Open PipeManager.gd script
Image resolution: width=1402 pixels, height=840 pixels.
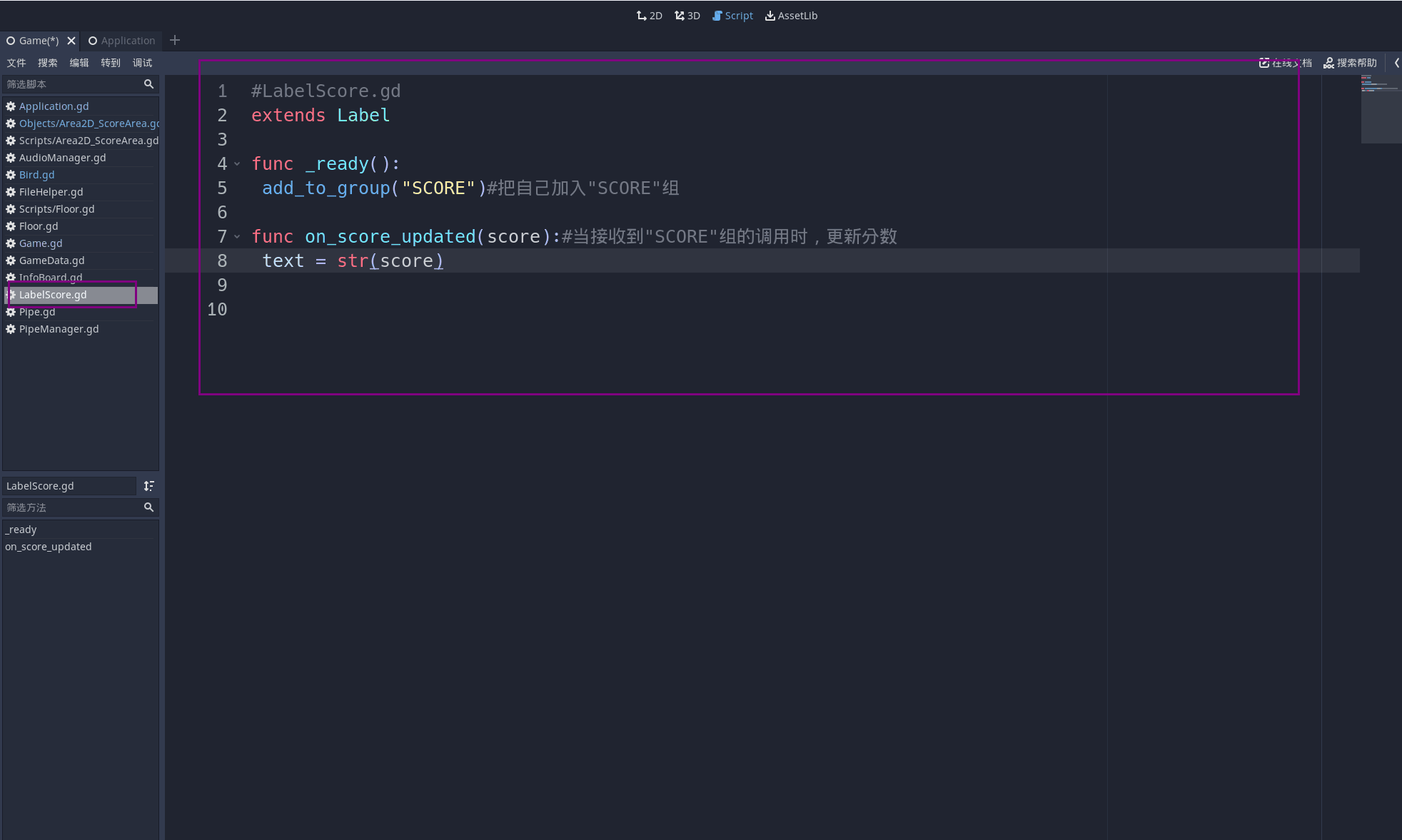(59, 329)
